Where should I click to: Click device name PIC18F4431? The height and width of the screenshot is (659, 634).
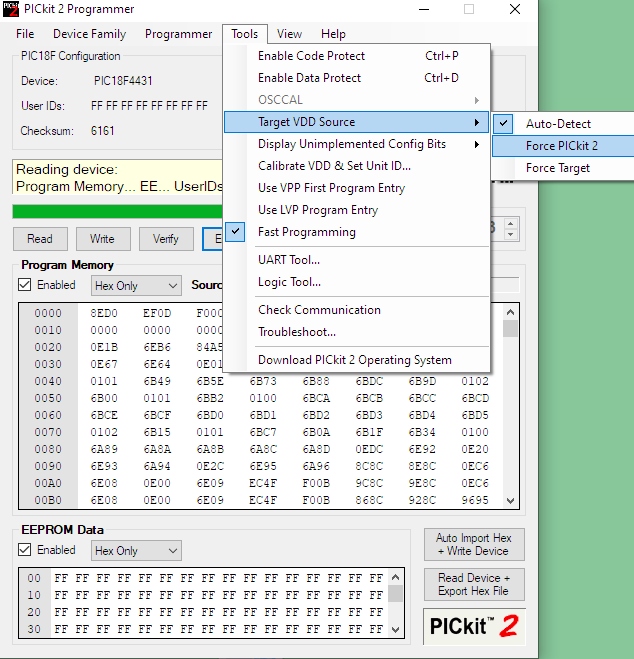tap(123, 81)
